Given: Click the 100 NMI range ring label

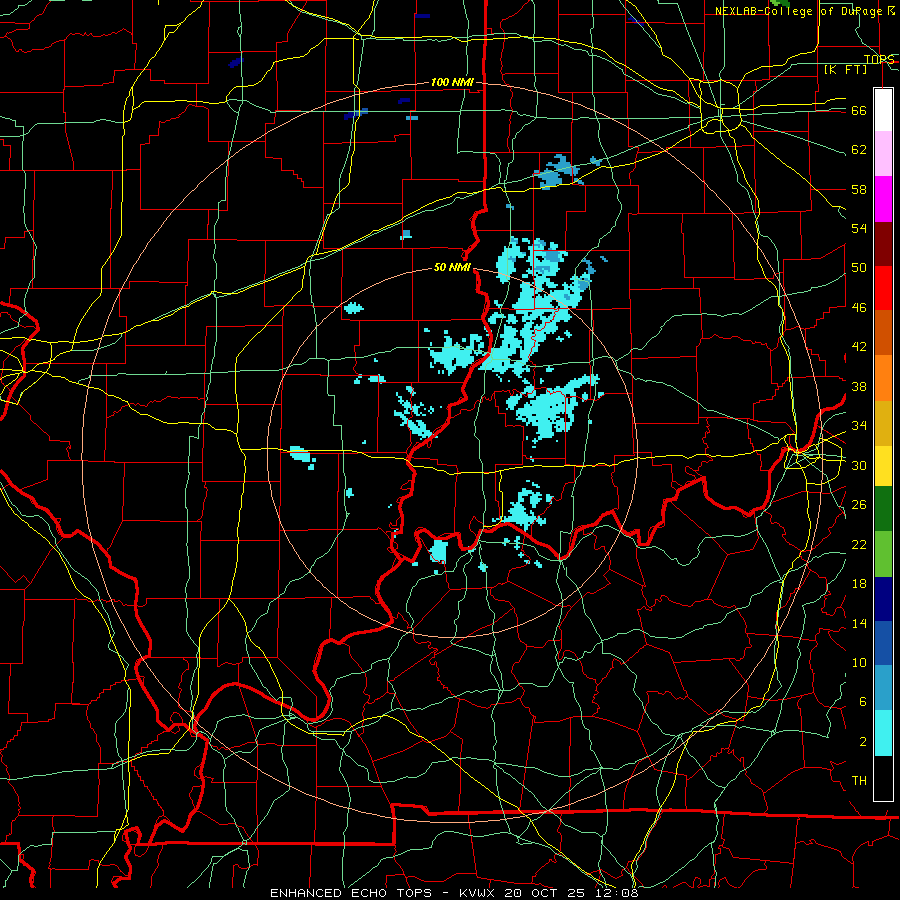Looking at the screenshot, I should pyautogui.click(x=452, y=83).
